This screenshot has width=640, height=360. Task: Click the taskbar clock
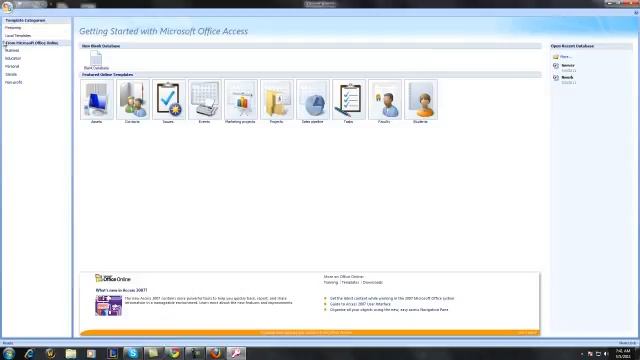pyautogui.click(x=623, y=353)
